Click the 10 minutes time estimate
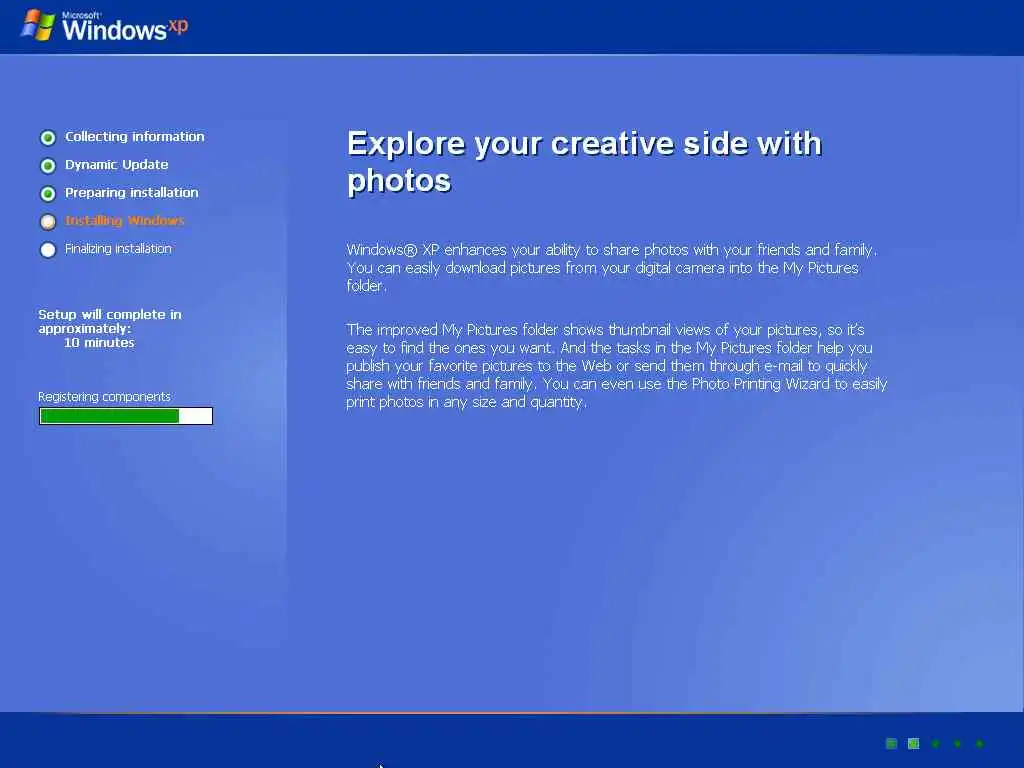1024x768 pixels. coord(99,343)
